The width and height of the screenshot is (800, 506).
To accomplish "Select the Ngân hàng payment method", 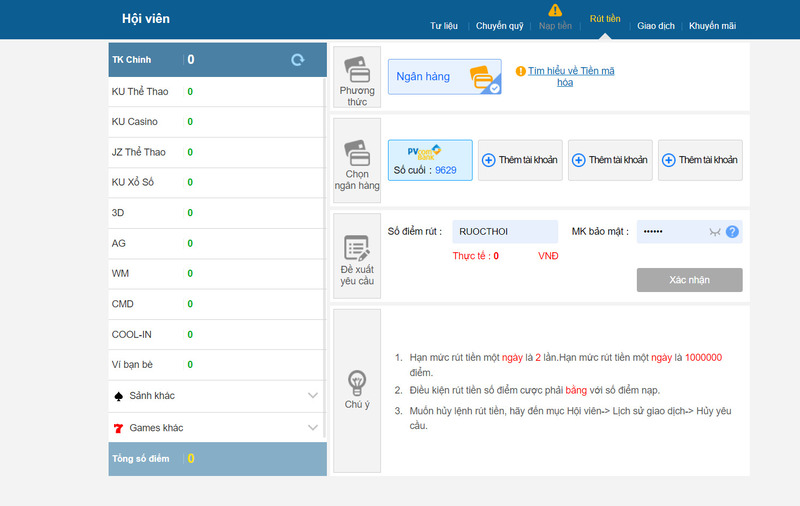I will tap(444, 76).
